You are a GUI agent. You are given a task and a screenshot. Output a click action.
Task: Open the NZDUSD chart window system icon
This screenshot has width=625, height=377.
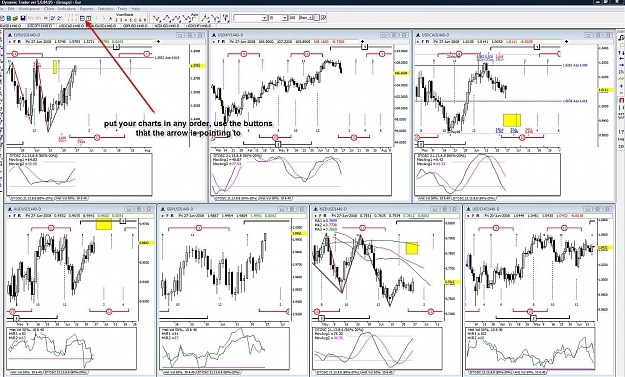[x=316, y=208]
